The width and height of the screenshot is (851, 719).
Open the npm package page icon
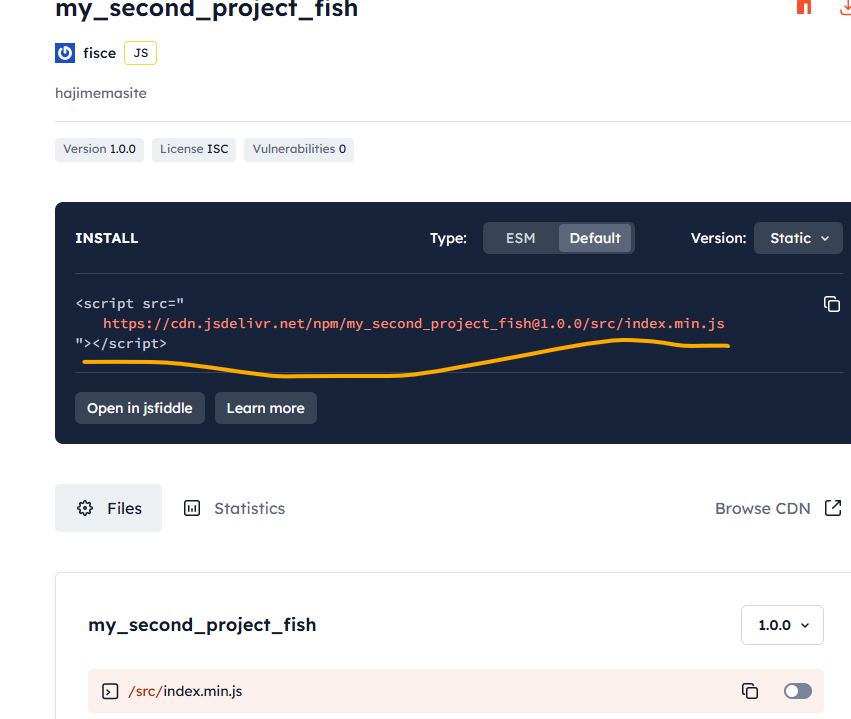click(x=804, y=8)
